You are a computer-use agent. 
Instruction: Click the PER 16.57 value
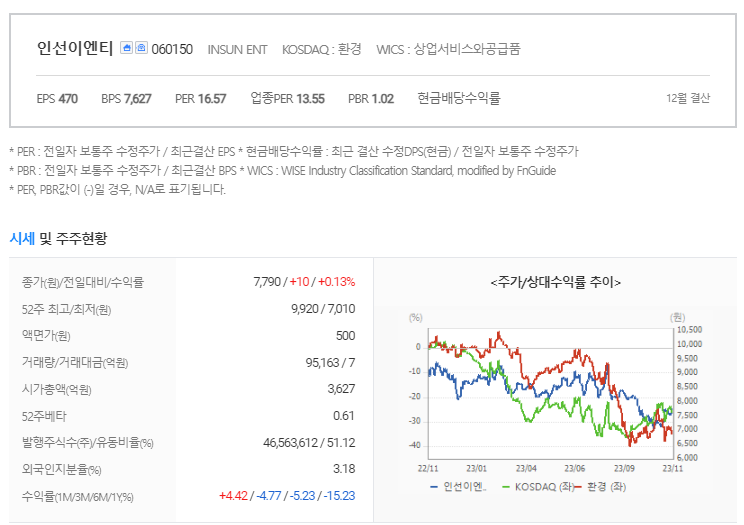[x=201, y=99]
